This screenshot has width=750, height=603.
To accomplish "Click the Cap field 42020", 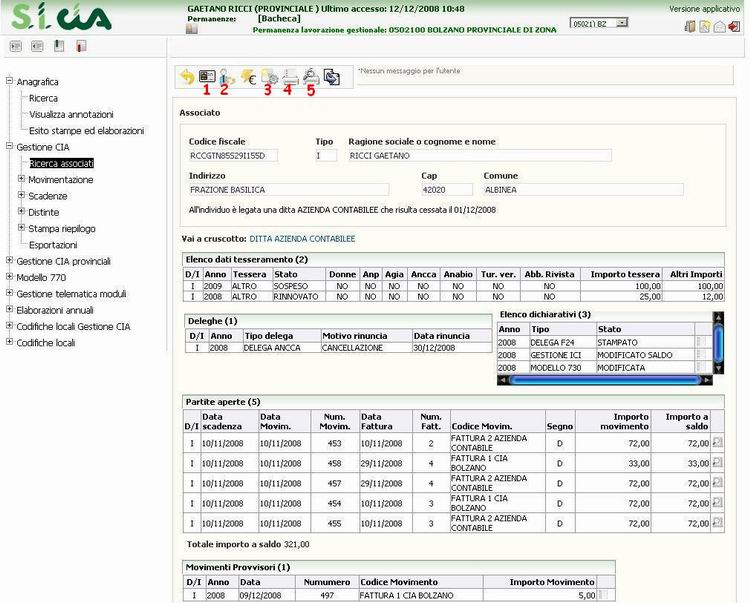I will coord(447,190).
